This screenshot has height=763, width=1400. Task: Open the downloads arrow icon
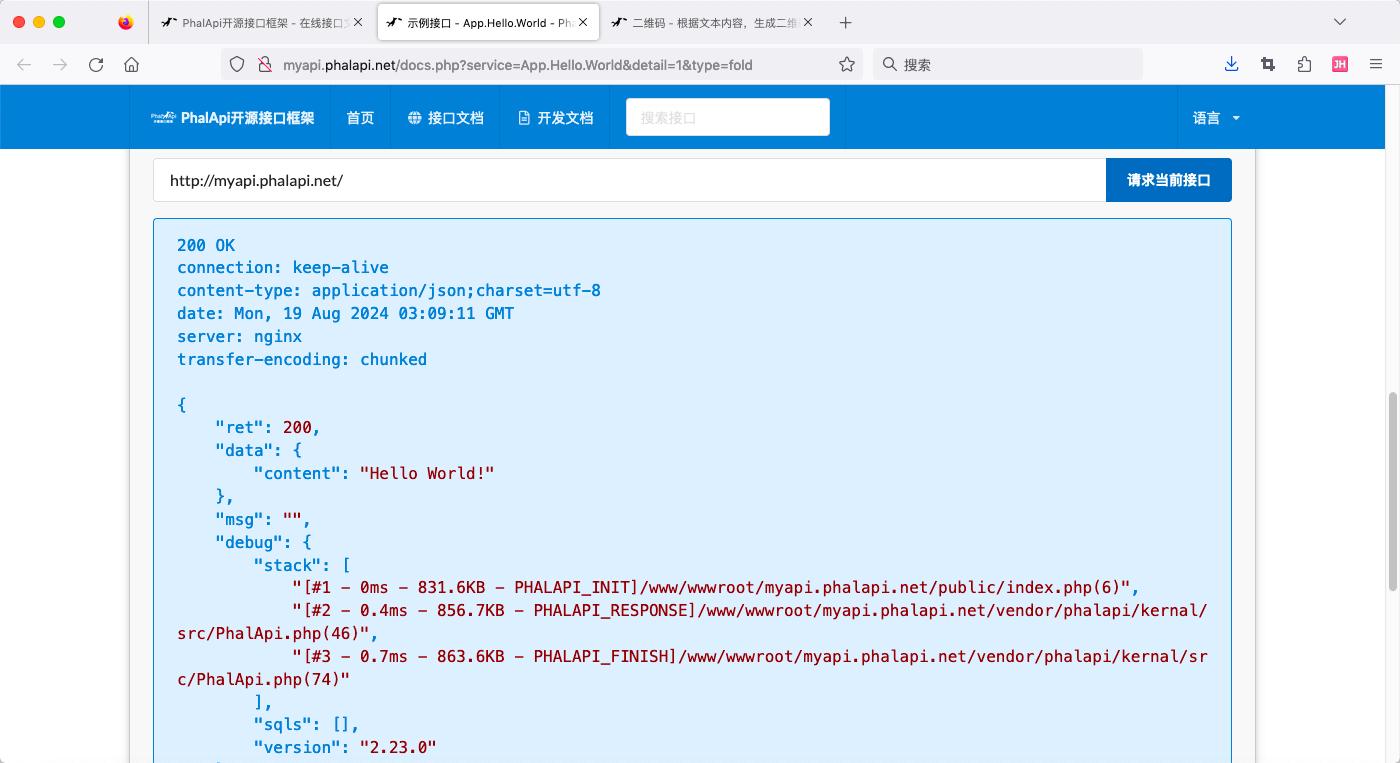(x=1231, y=64)
